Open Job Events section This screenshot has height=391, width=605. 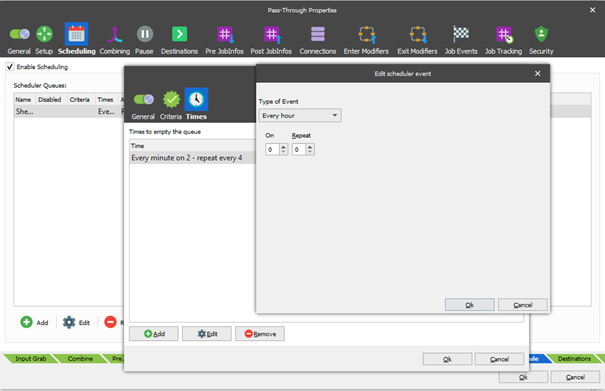point(461,40)
